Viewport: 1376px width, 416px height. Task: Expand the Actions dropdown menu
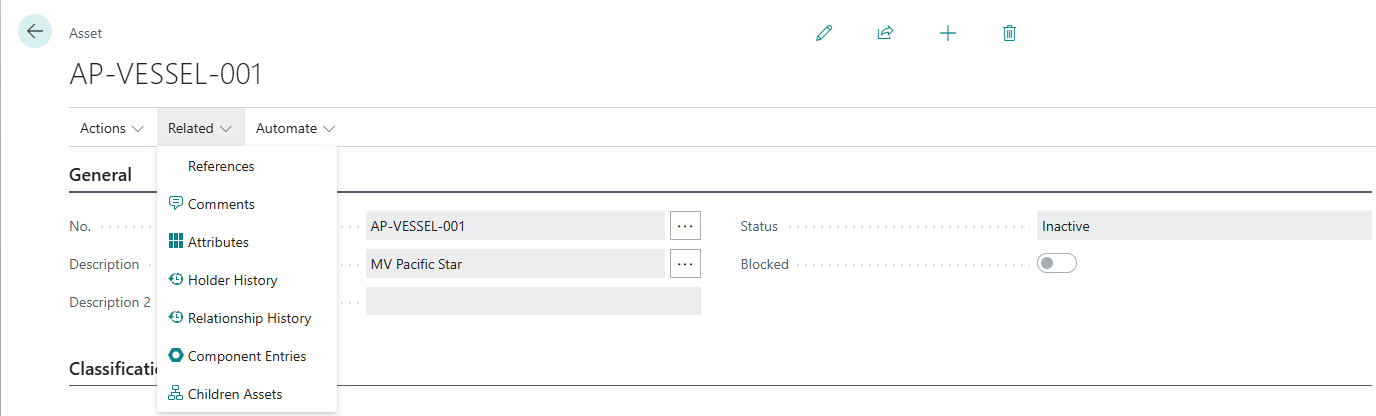pos(112,128)
